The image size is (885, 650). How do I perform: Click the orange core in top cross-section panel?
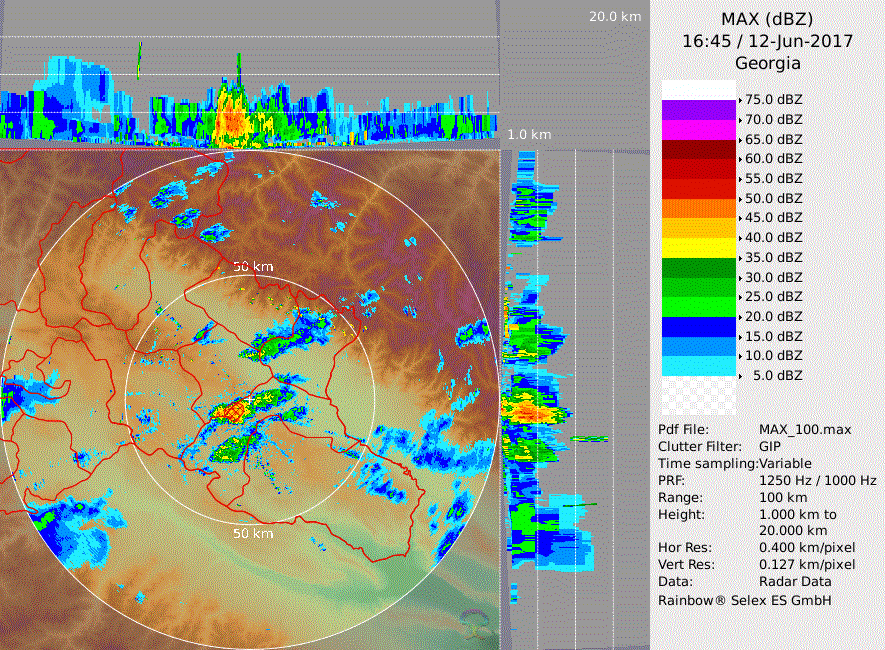click(x=231, y=121)
